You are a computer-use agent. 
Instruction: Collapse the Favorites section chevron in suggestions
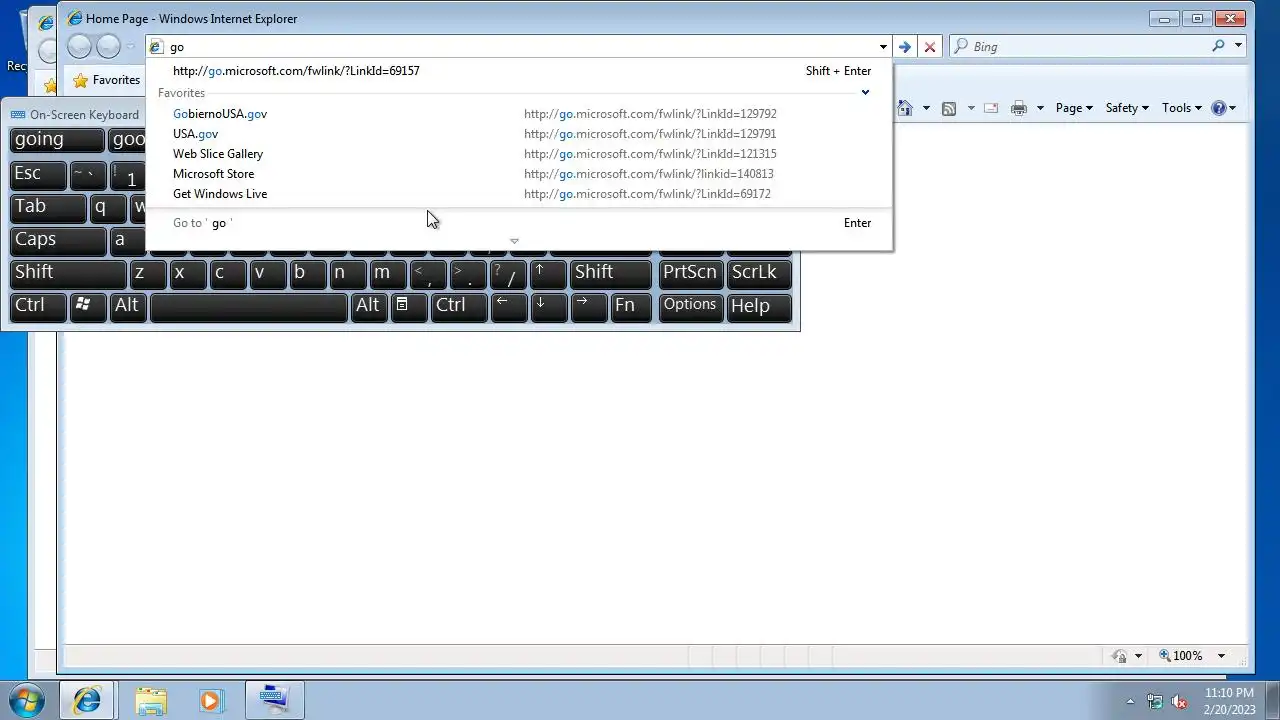(x=866, y=92)
